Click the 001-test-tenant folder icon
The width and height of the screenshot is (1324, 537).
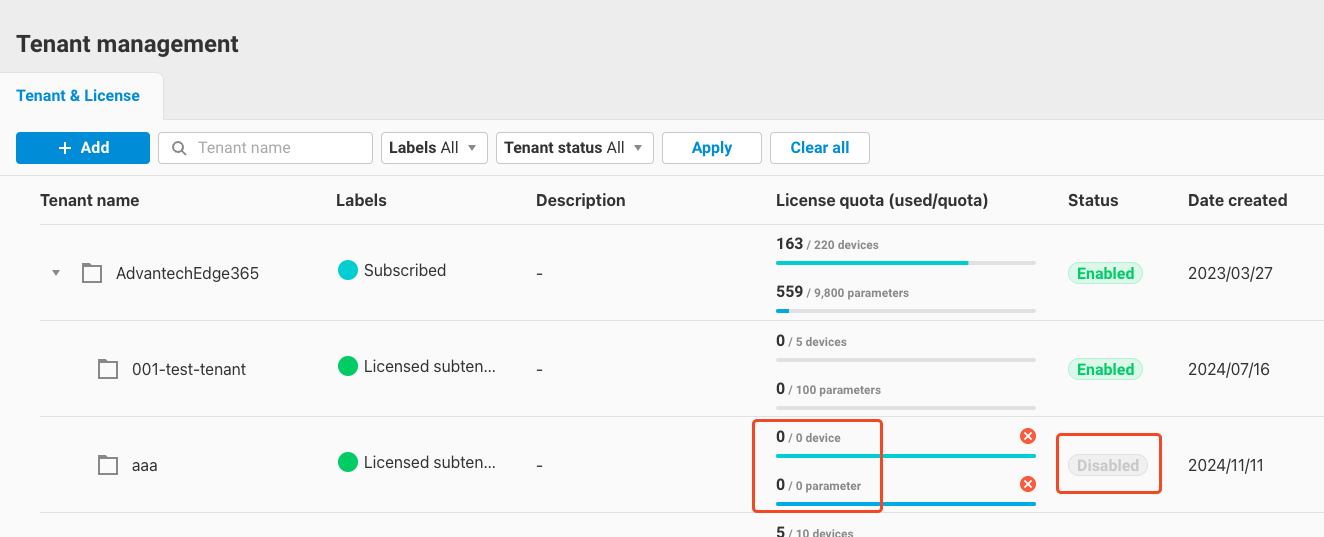[x=108, y=369]
